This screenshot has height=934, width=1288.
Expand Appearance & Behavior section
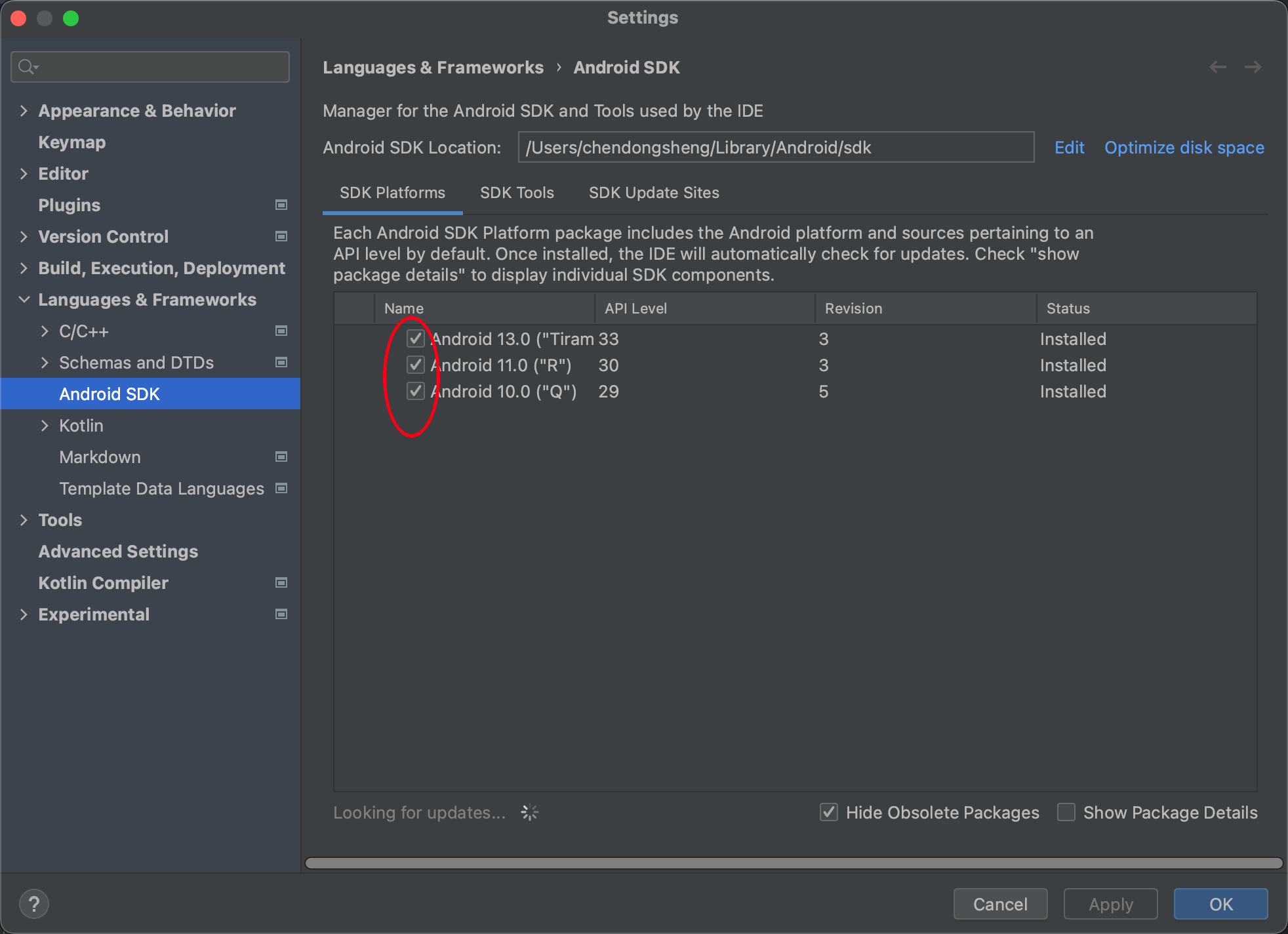click(x=24, y=111)
